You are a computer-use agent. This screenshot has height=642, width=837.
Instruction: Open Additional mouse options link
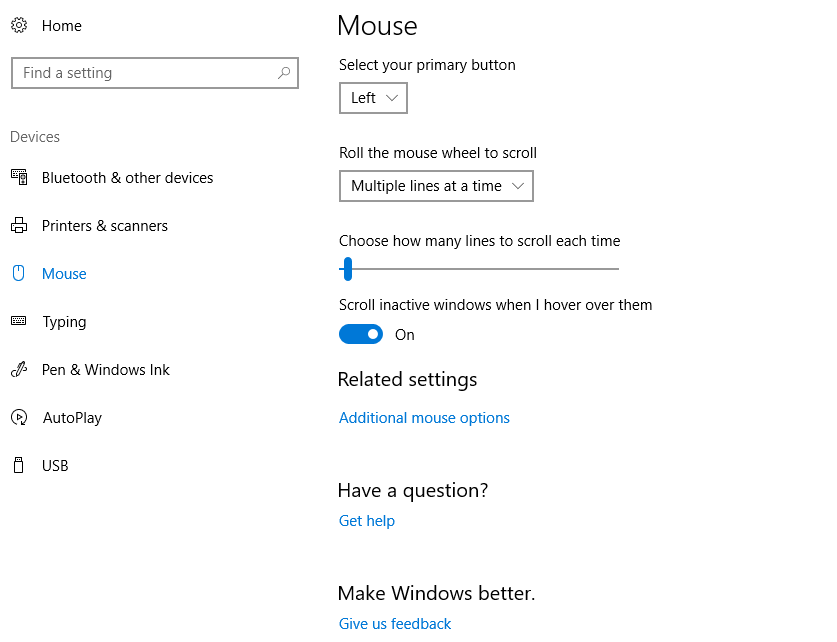424,418
